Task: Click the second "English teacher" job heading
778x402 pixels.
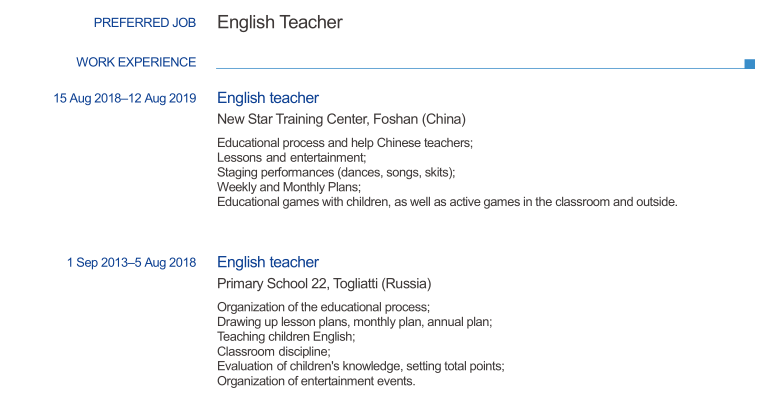Action: tap(268, 262)
